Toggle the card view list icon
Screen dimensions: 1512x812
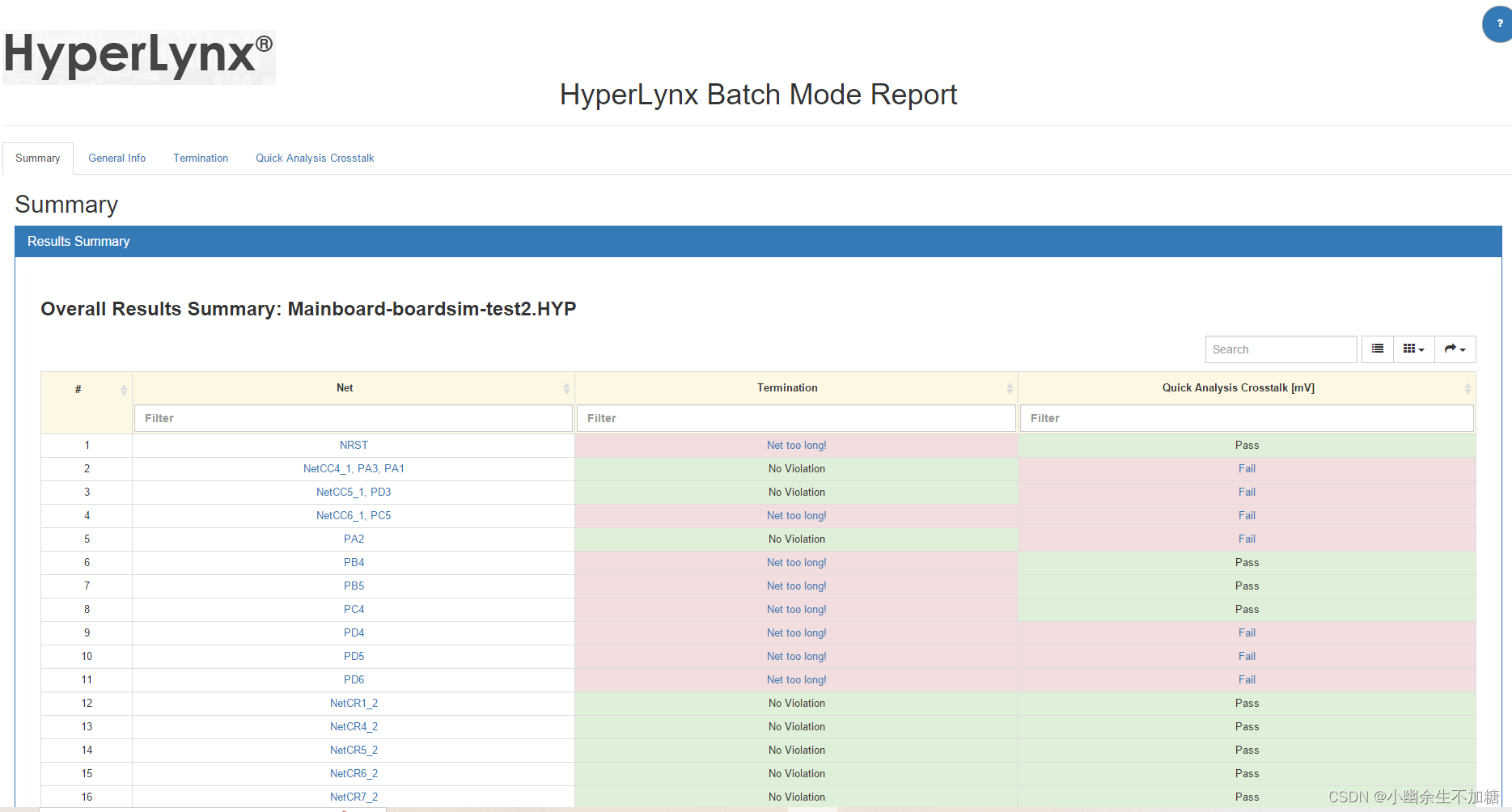1378,349
